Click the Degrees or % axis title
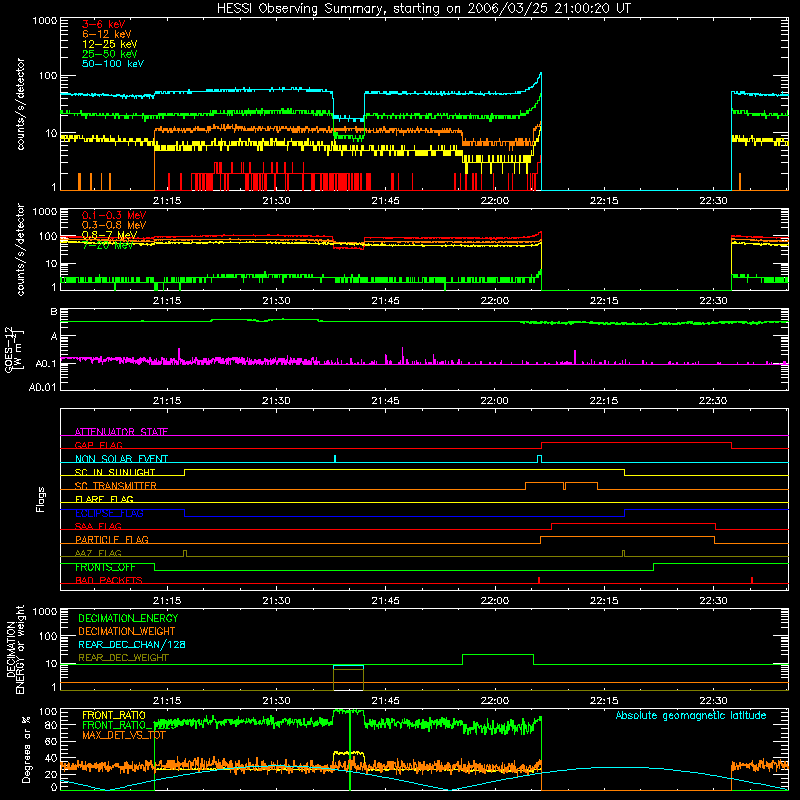The height and width of the screenshot is (800, 800). coord(26,749)
